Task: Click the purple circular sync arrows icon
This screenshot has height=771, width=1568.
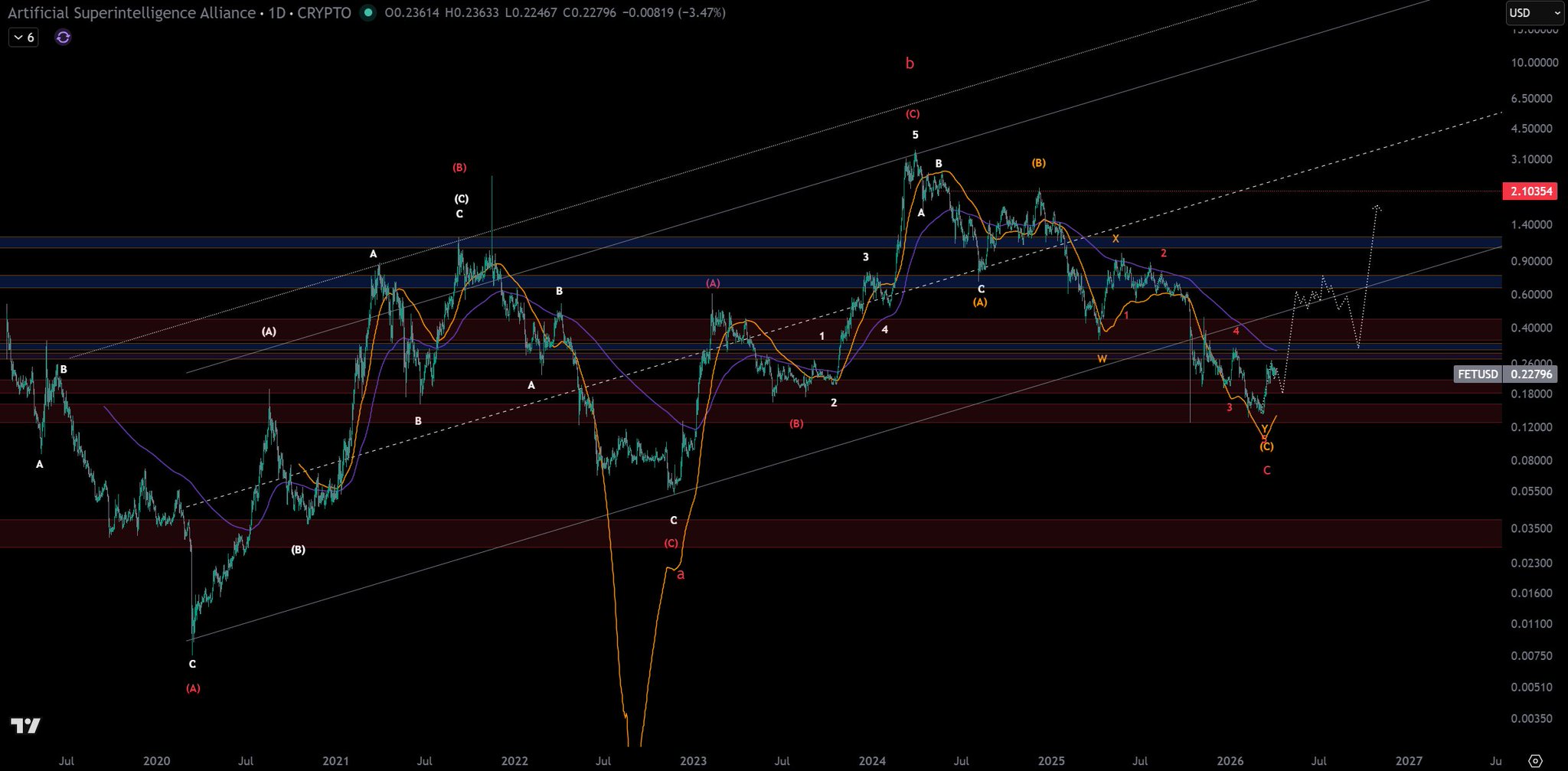Action: coord(64,37)
